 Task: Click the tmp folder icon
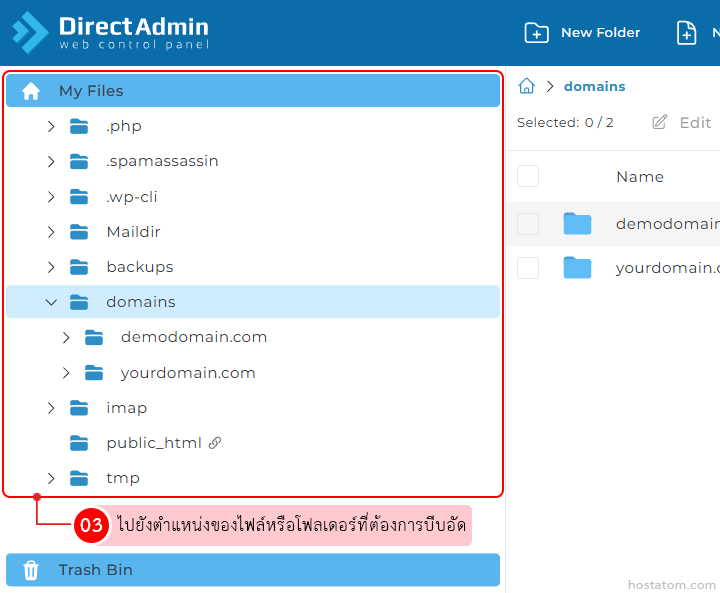click(x=79, y=479)
